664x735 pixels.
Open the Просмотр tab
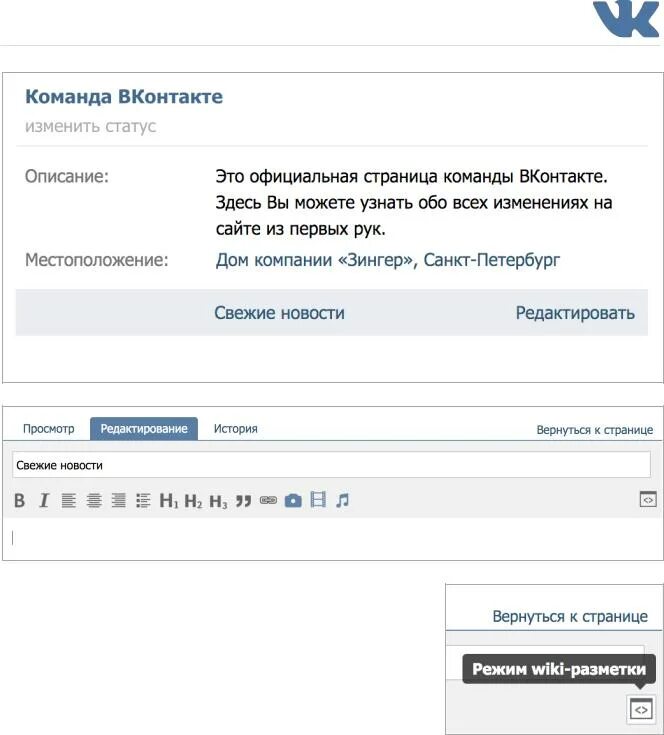[x=49, y=428]
